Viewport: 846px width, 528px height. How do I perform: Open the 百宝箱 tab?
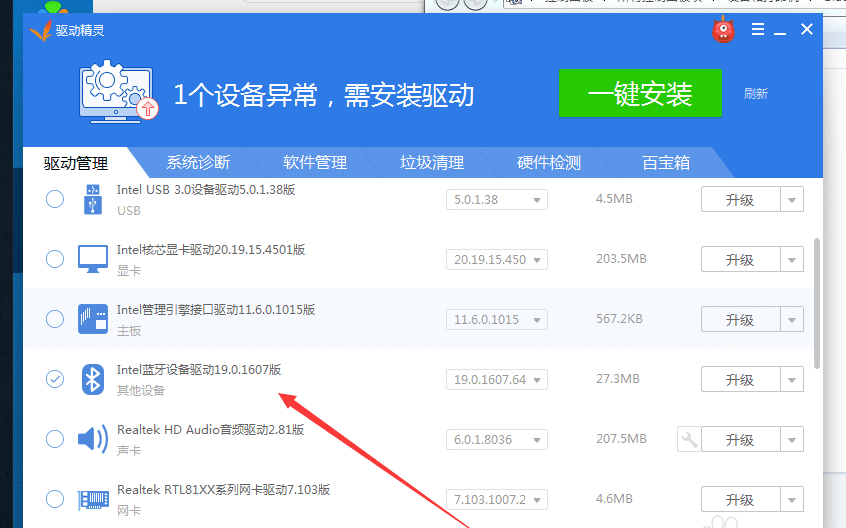tap(666, 162)
